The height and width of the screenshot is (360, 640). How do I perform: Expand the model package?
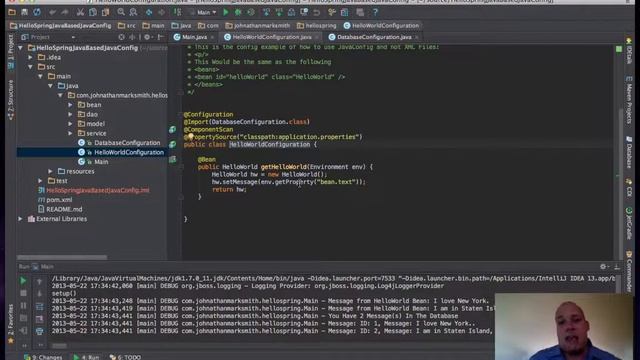(x=70, y=124)
